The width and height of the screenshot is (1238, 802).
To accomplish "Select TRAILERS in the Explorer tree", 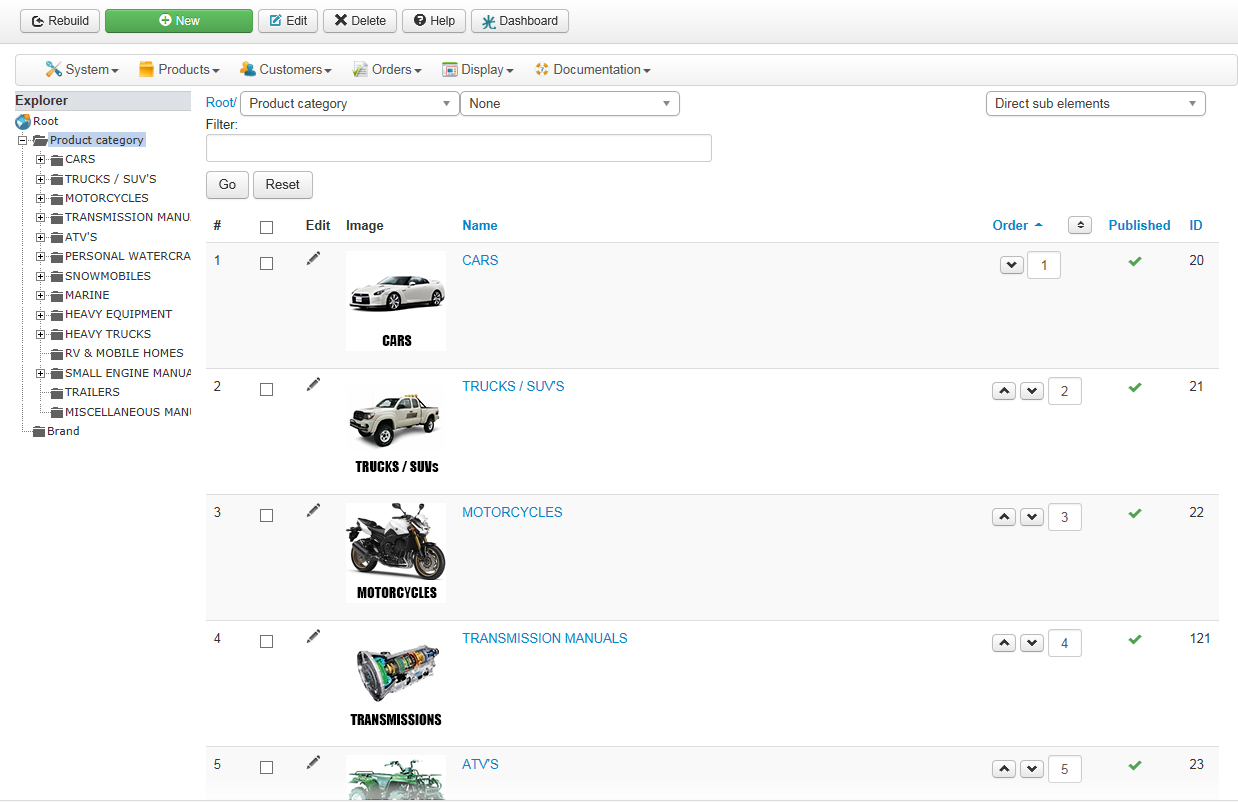I will (92, 392).
